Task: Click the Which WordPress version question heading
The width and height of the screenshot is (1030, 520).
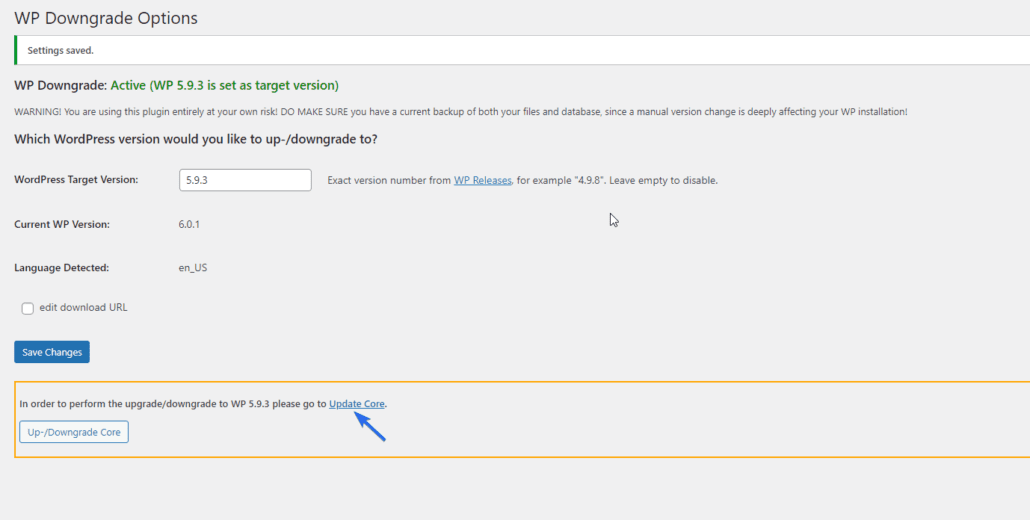Action: tap(196, 139)
